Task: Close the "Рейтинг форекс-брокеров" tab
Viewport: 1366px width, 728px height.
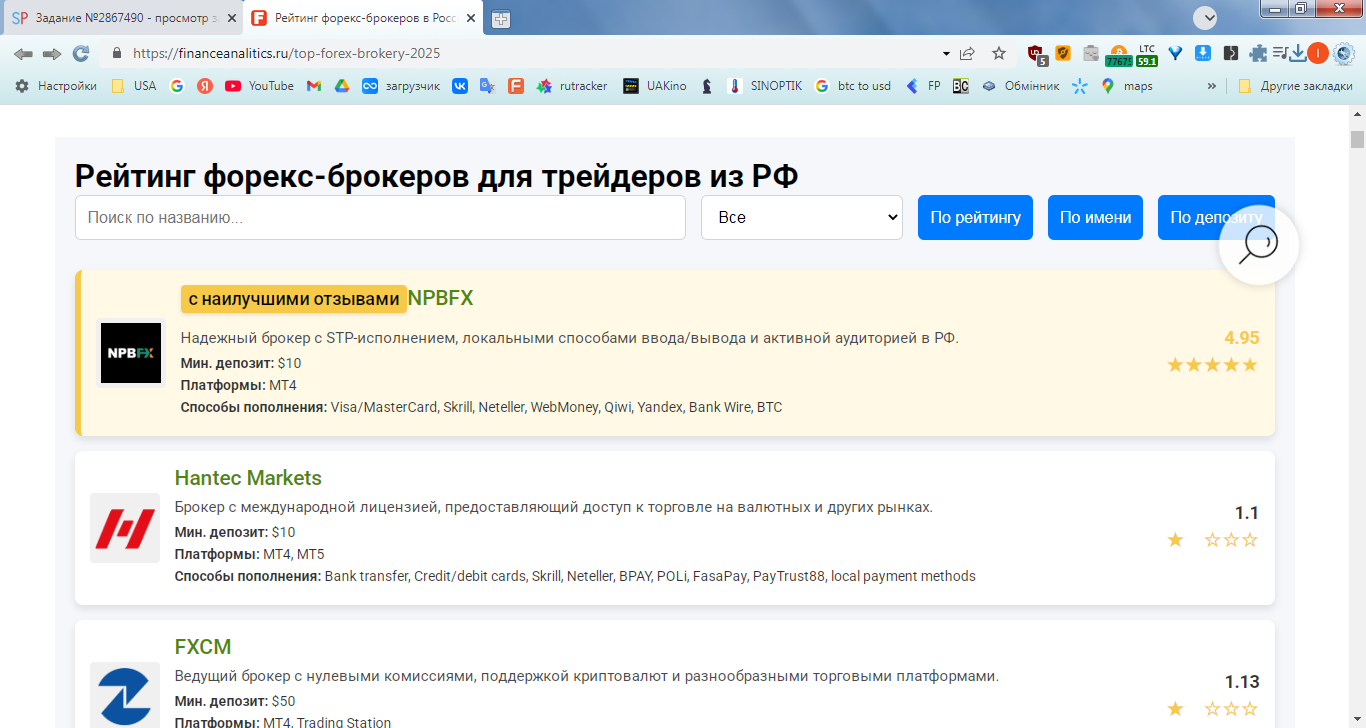Action: (469, 19)
